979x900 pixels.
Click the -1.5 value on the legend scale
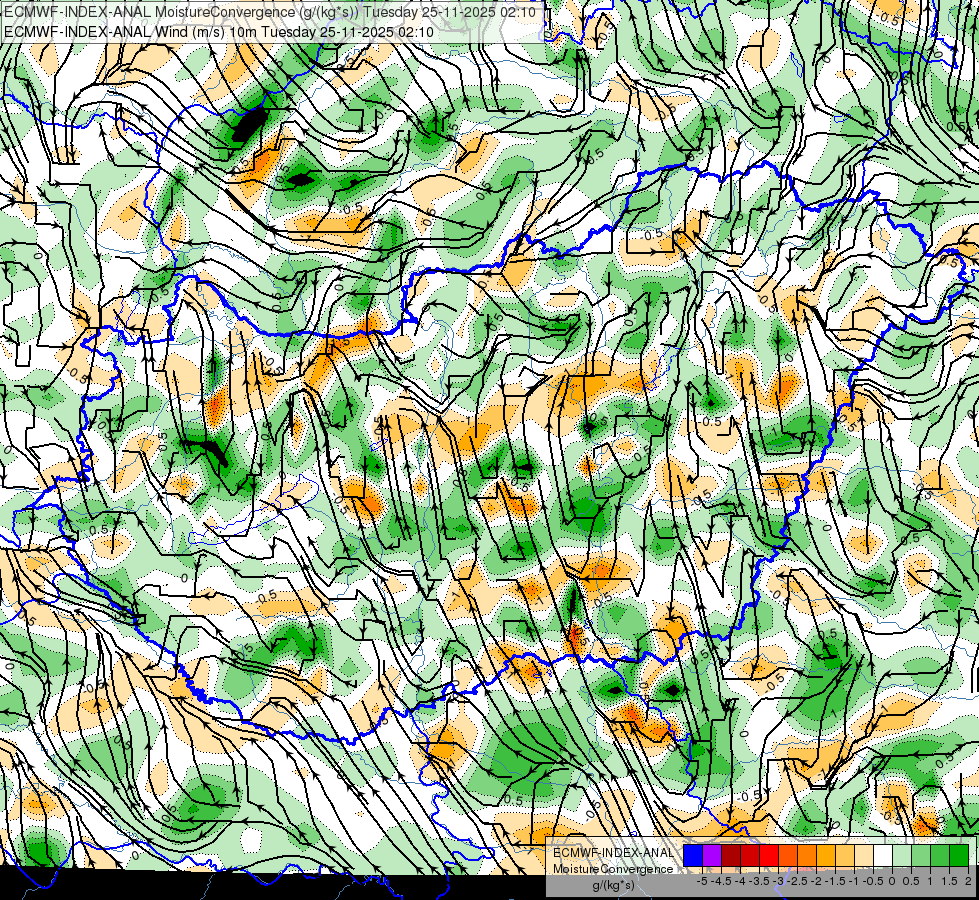point(835,881)
